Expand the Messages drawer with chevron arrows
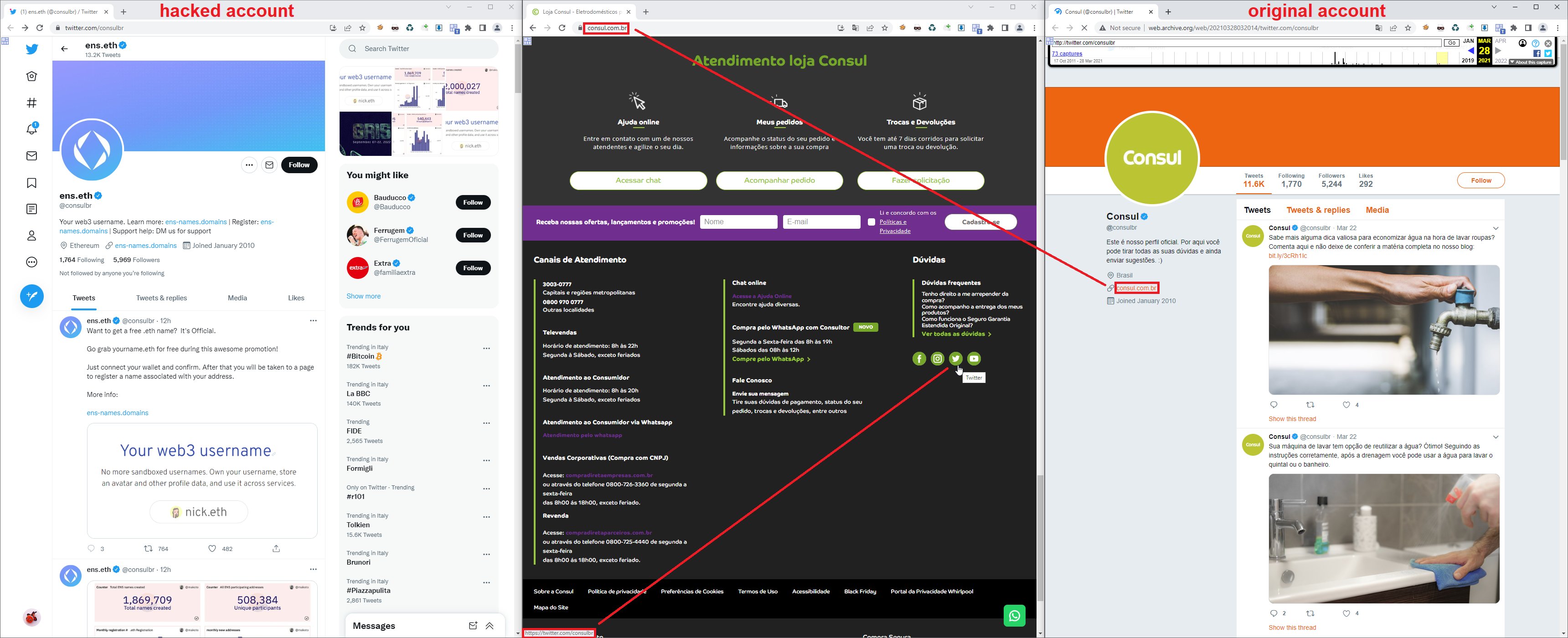This screenshot has height=638, width=1568. click(x=490, y=626)
